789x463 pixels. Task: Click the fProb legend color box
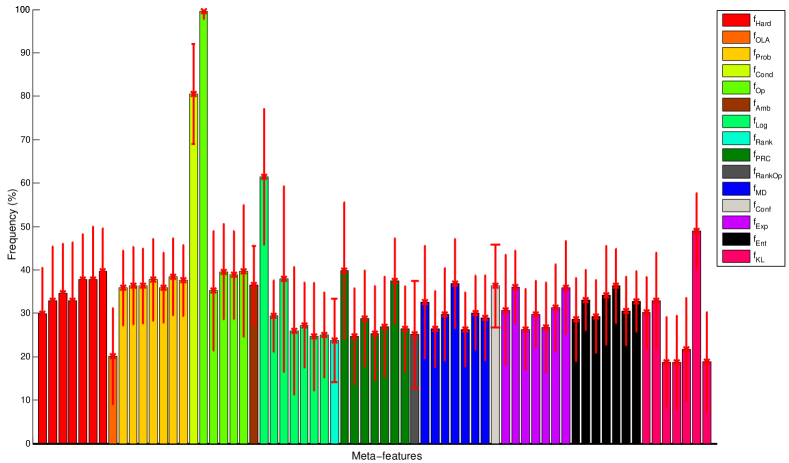click(736, 54)
